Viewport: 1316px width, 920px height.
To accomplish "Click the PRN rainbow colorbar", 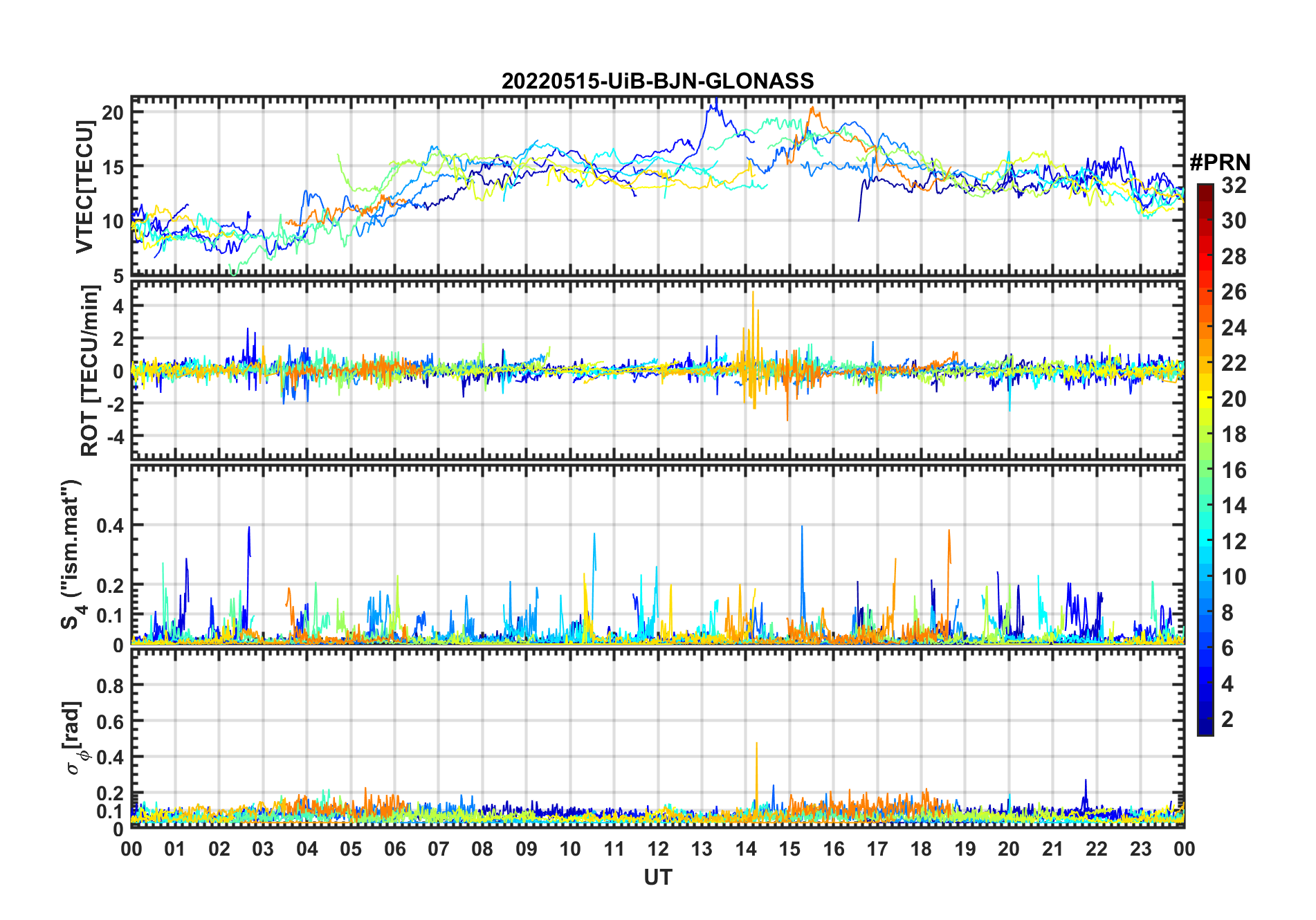I will pyautogui.click(x=1205, y=459).
